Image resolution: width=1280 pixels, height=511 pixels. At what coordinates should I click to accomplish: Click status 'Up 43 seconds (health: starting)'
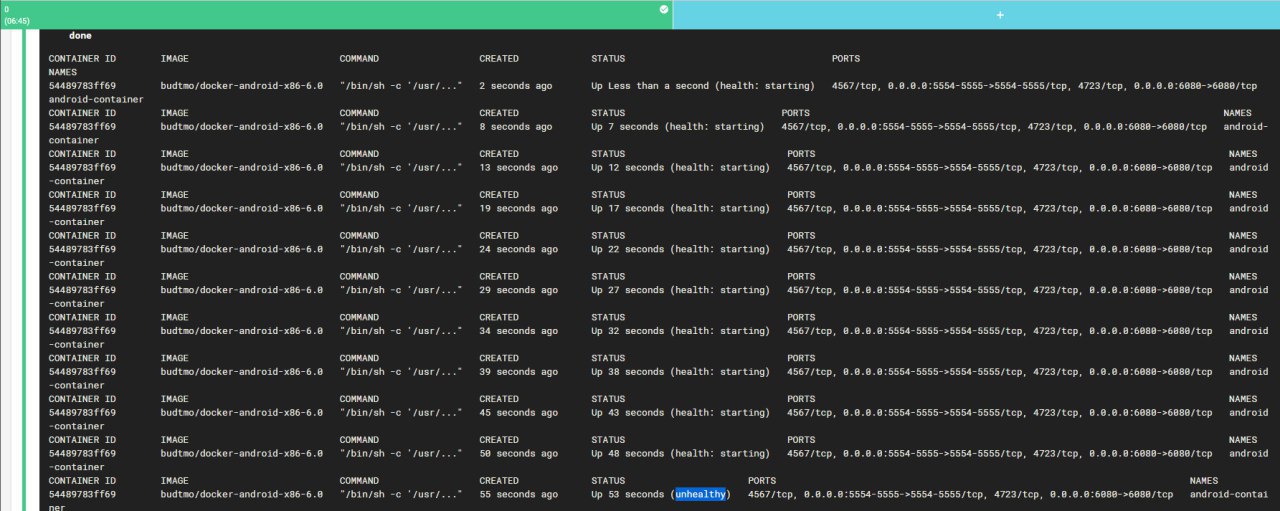[681, 413]
